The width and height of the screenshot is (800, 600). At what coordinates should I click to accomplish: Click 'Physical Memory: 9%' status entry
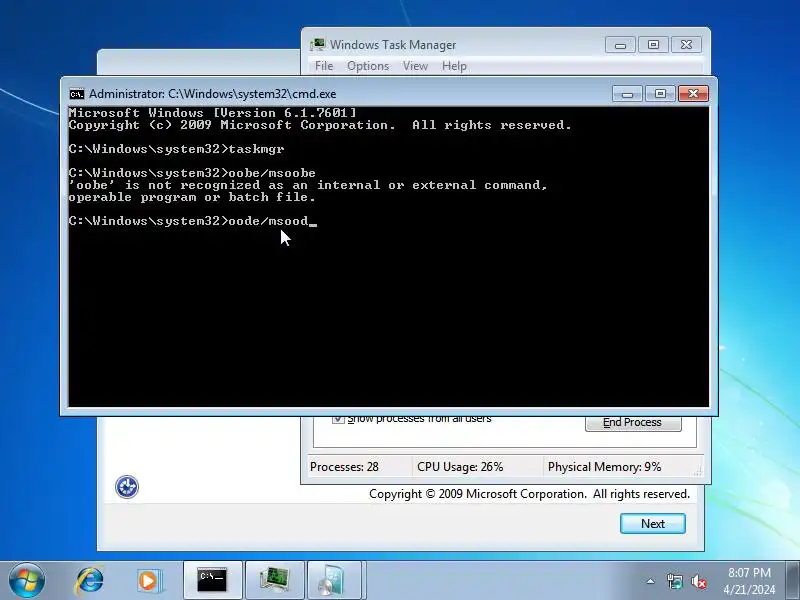click(x=605, y=467)
